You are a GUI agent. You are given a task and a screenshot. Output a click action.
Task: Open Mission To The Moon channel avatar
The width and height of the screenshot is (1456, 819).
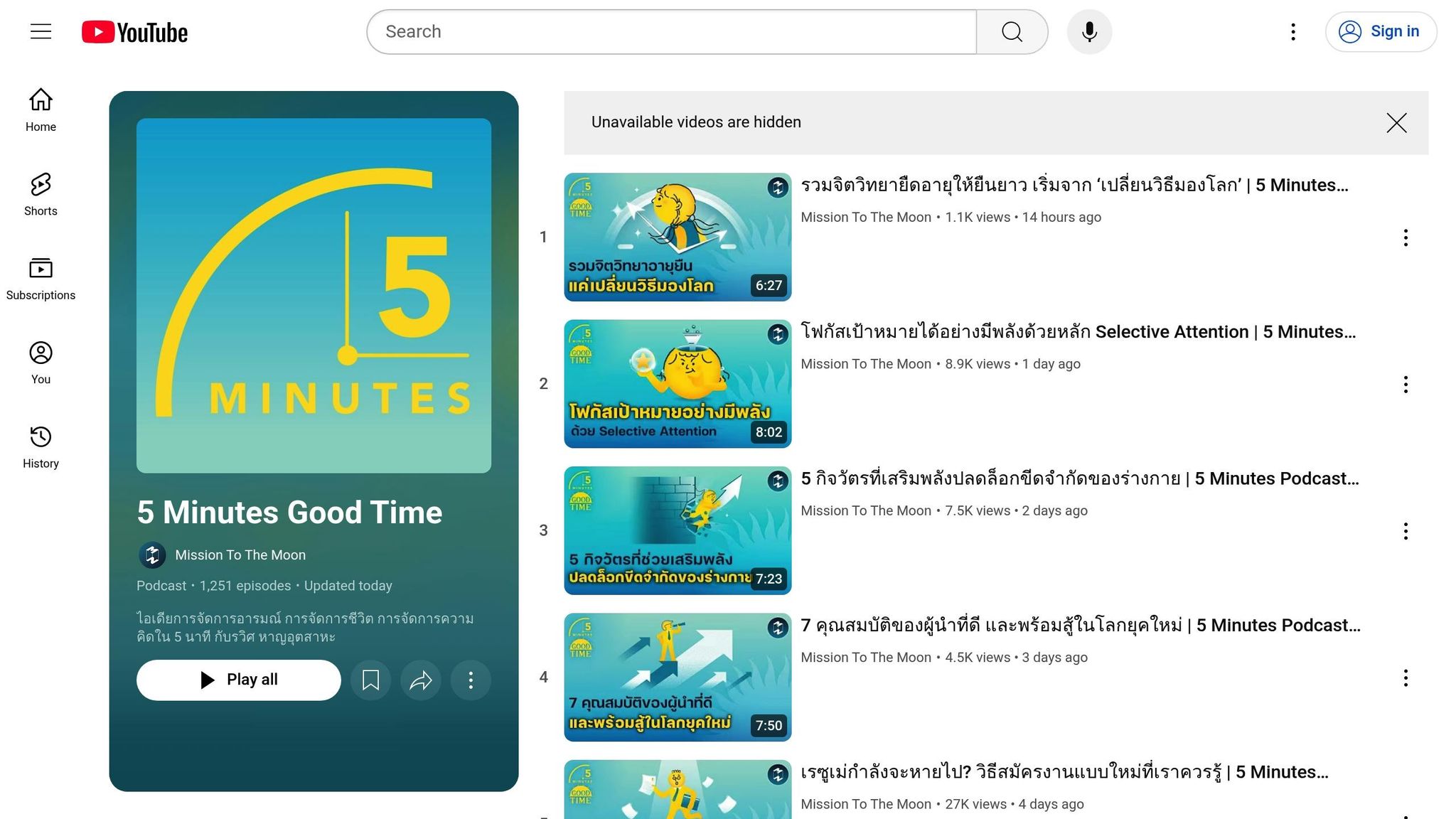[152, 555]
